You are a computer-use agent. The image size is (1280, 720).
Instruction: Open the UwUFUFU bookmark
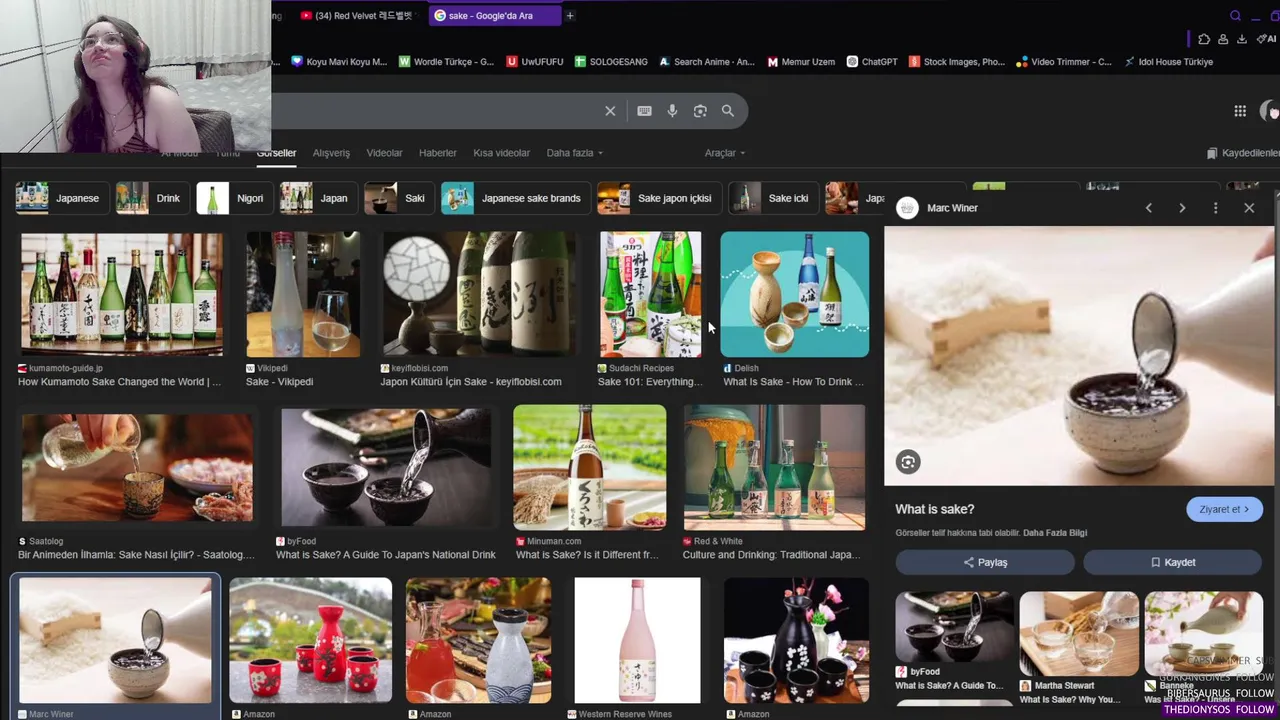coord(535,62)
